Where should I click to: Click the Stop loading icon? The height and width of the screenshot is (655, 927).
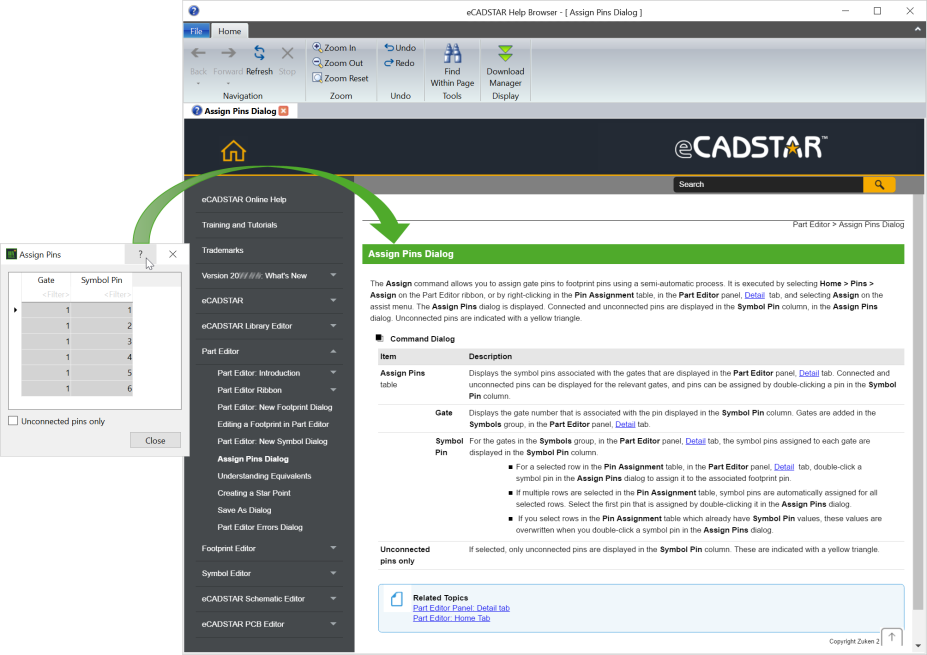tap(287, 53)
